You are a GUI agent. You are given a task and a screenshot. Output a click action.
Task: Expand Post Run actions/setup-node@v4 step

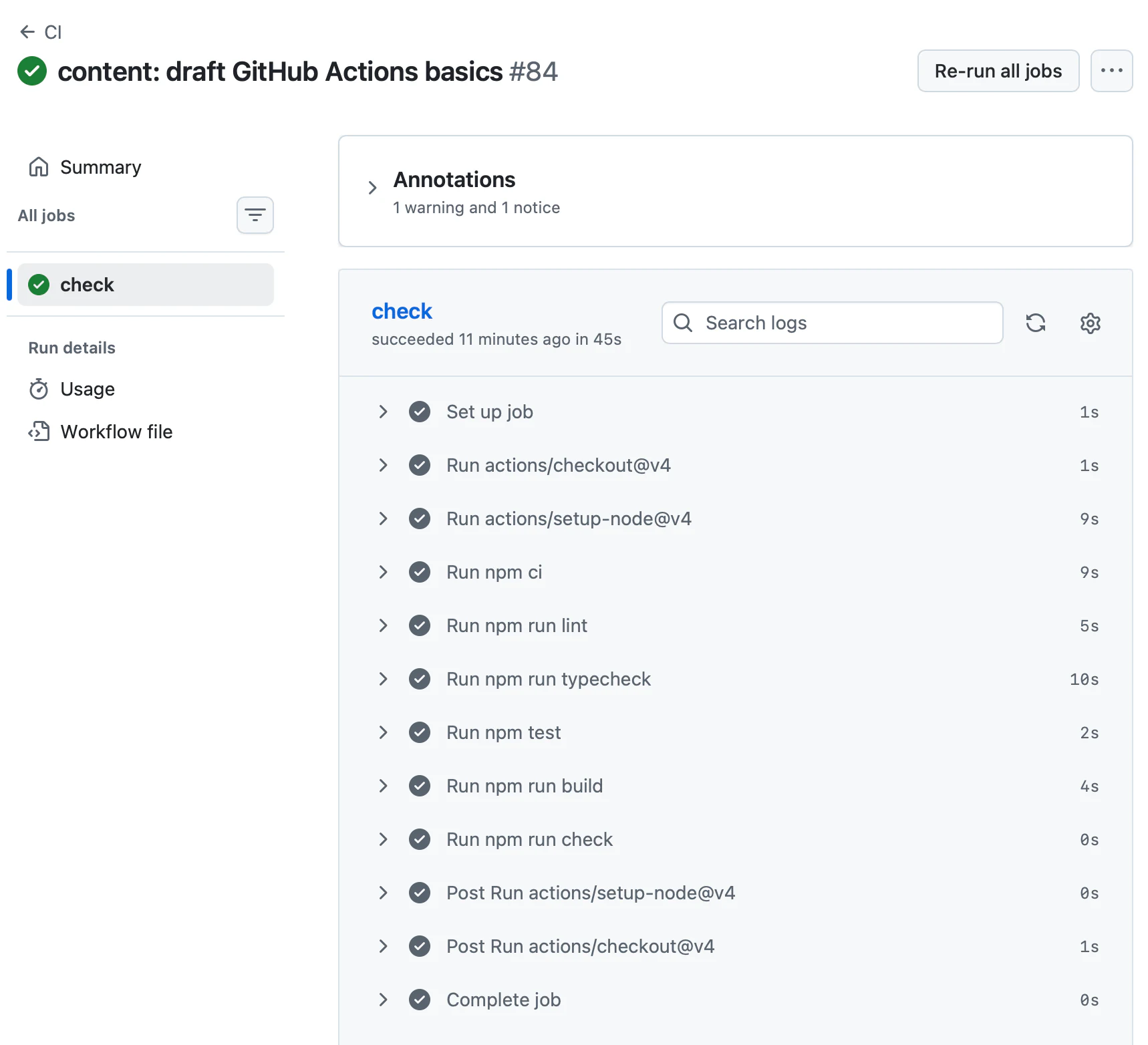[735, 893]
